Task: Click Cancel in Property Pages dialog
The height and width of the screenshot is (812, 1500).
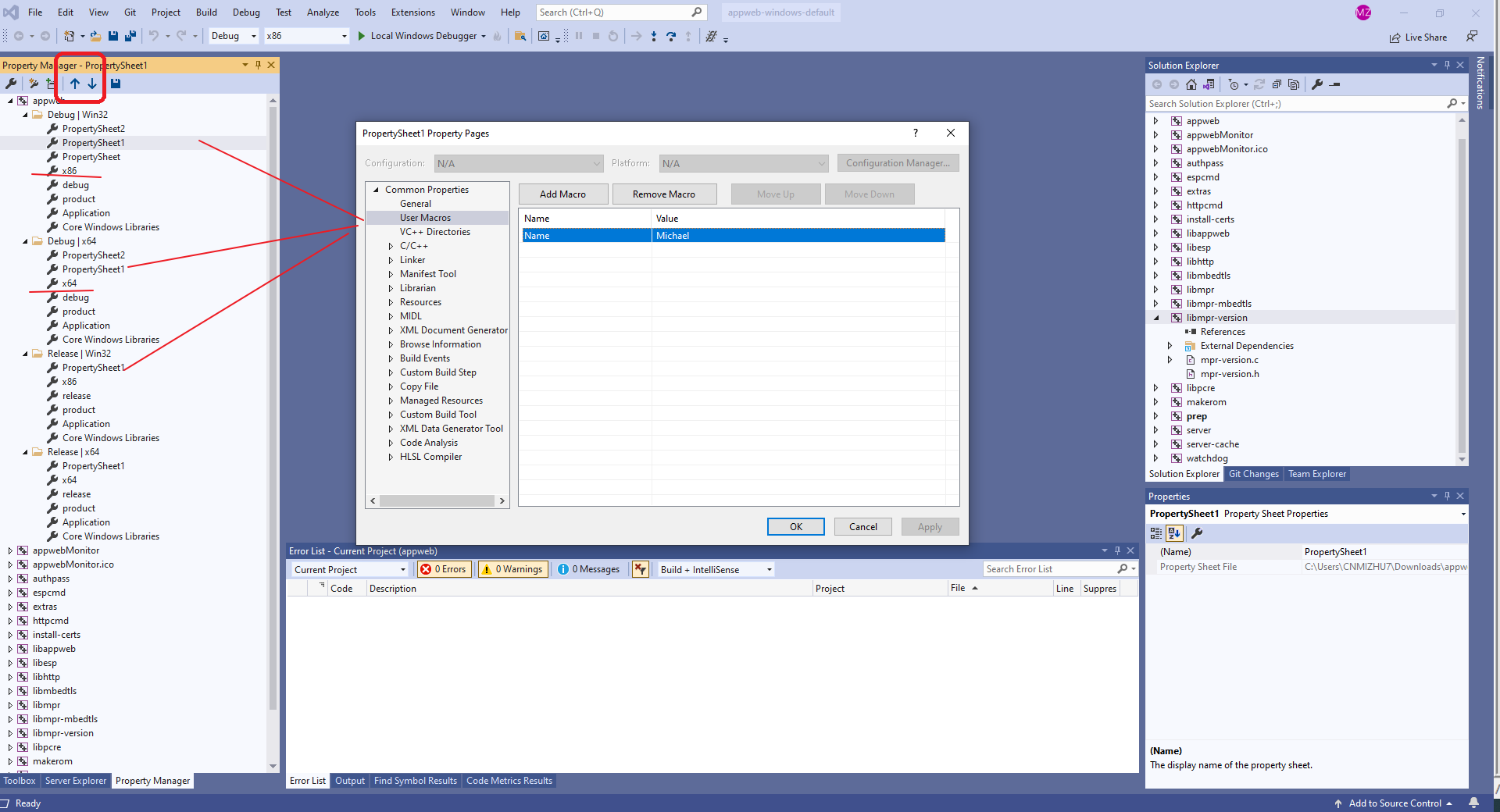Action: point(863,527)
